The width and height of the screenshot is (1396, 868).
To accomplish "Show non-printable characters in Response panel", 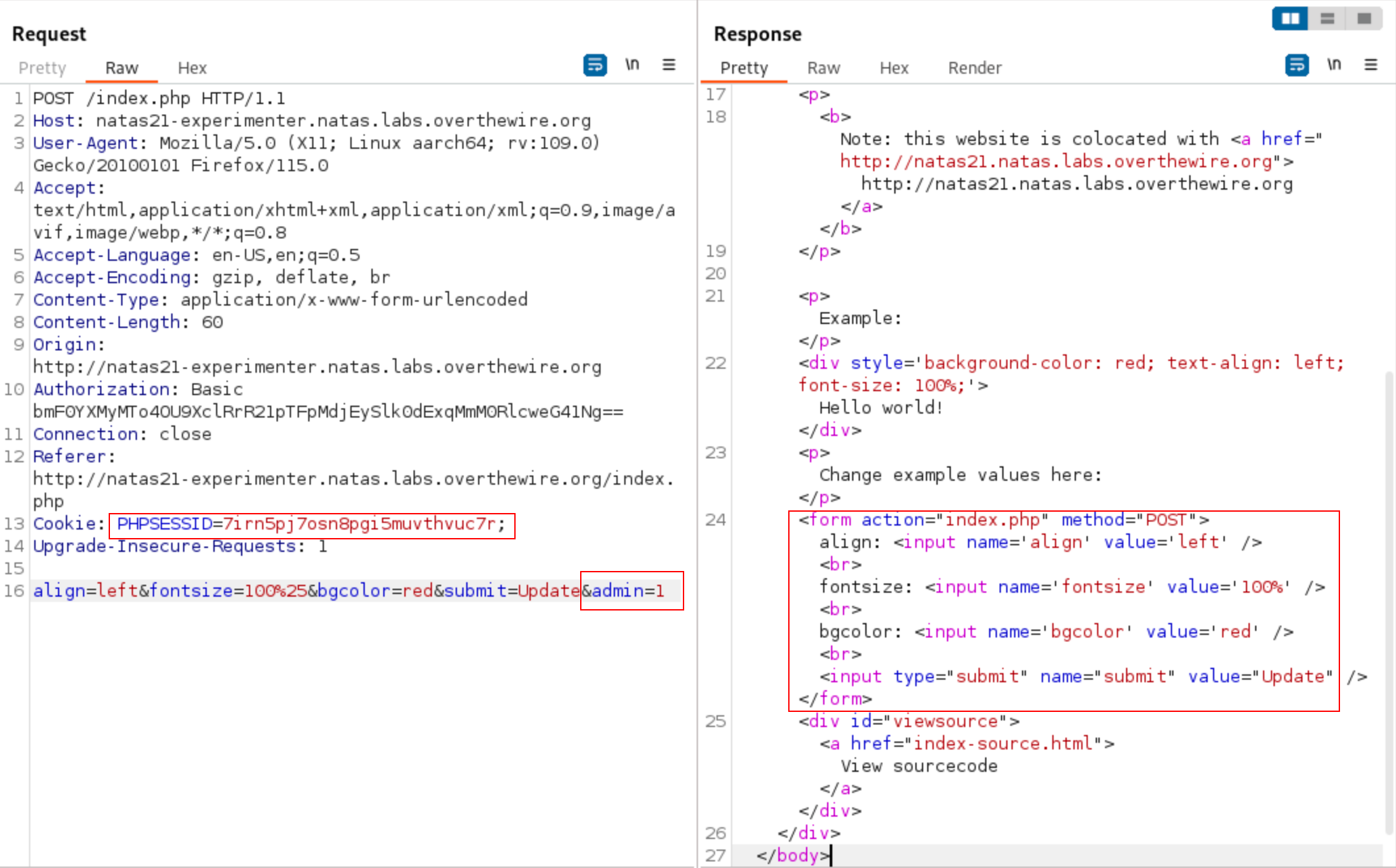I will tap(1334, 65).
